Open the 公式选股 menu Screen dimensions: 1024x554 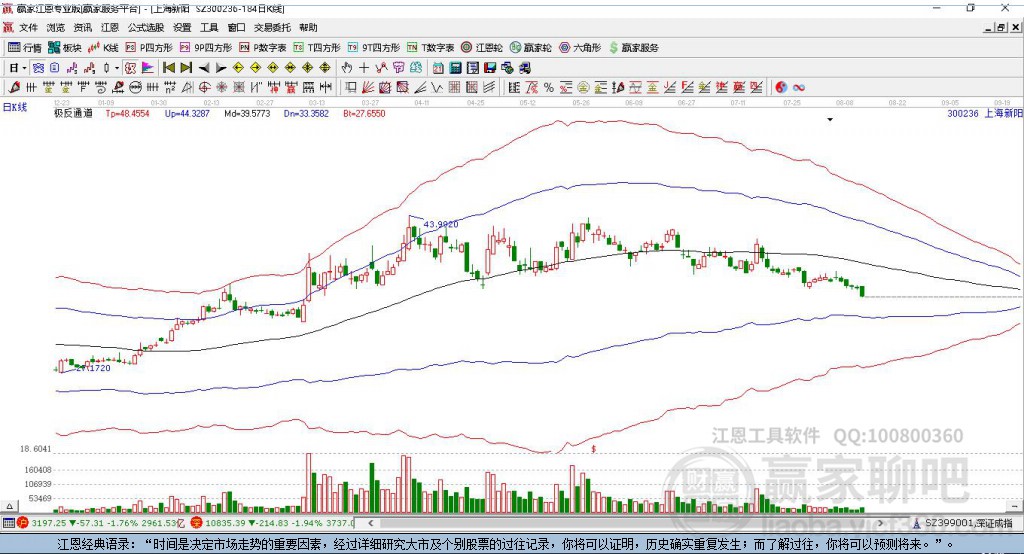(146, 27)
